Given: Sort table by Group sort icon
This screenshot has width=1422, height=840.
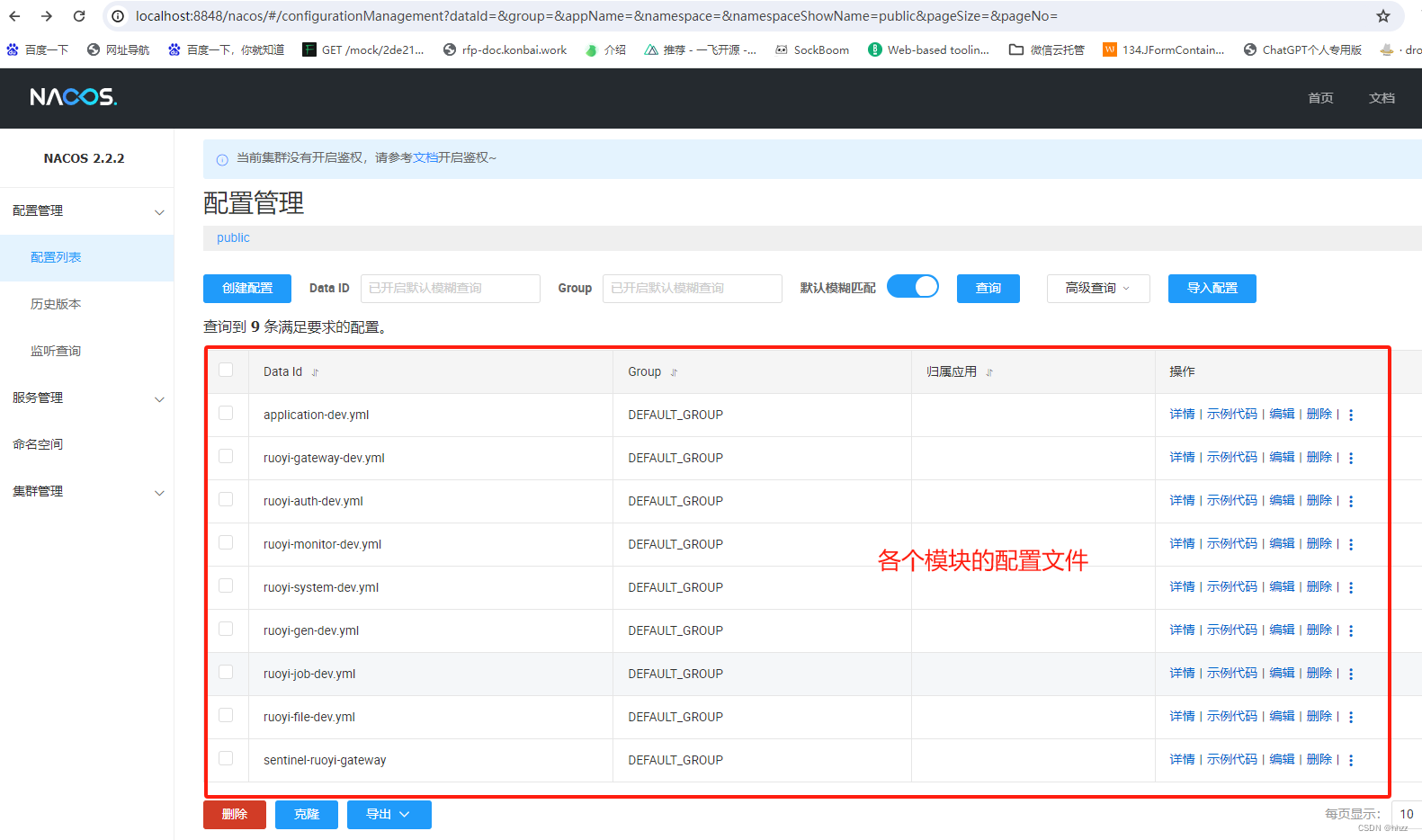Looking at the screenshot, I should click(x=674, y=372).
